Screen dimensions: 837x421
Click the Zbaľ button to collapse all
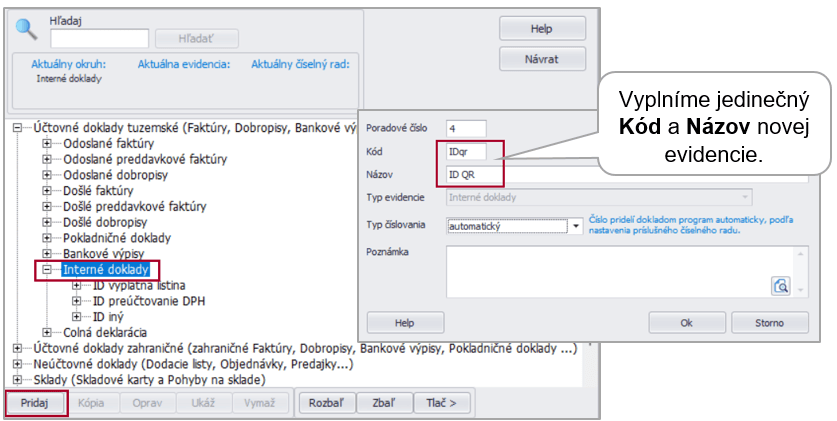[x=383, y=403]
